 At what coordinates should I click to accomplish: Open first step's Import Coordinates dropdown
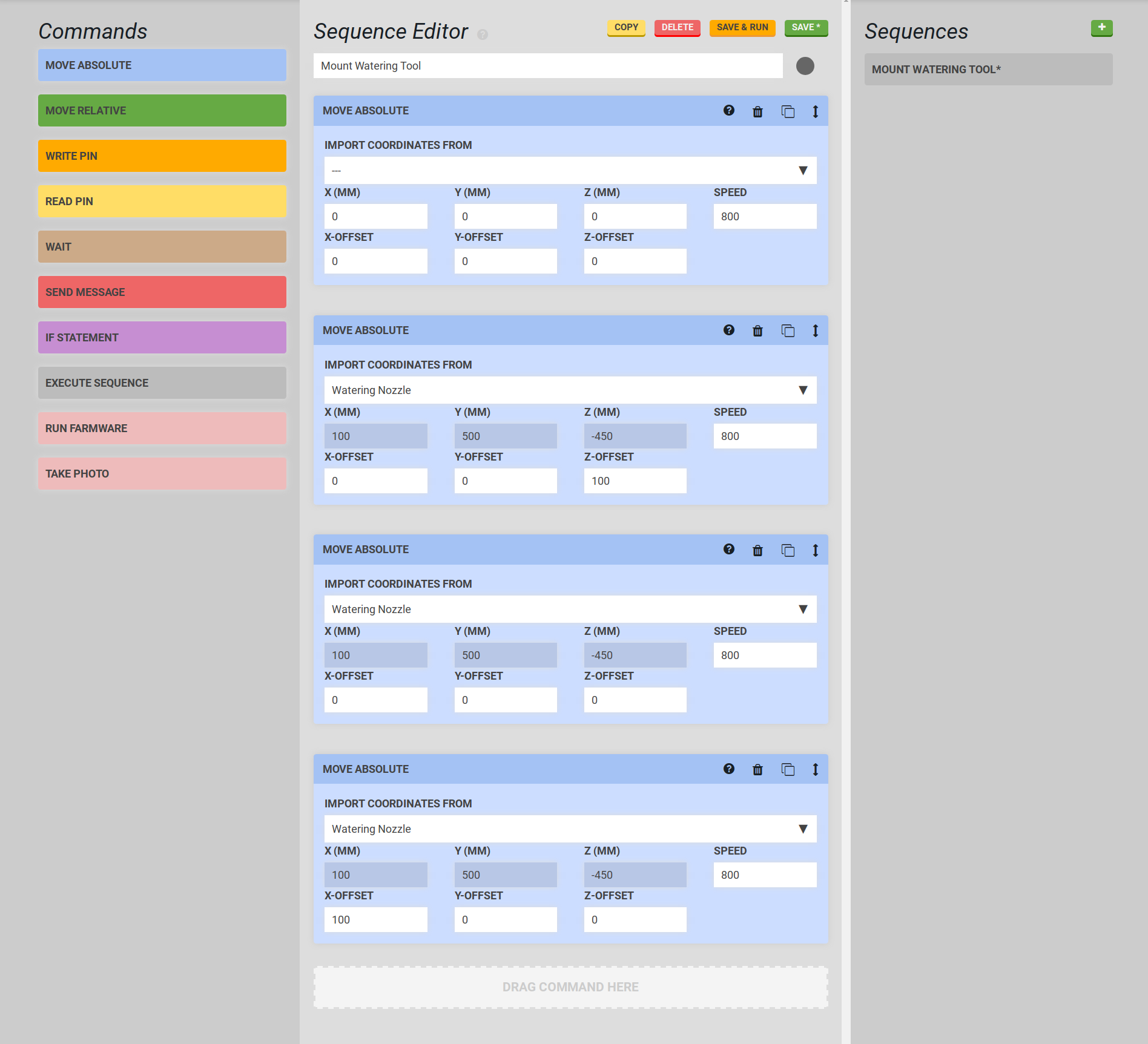pyautogui.click(x=570, y=171)
